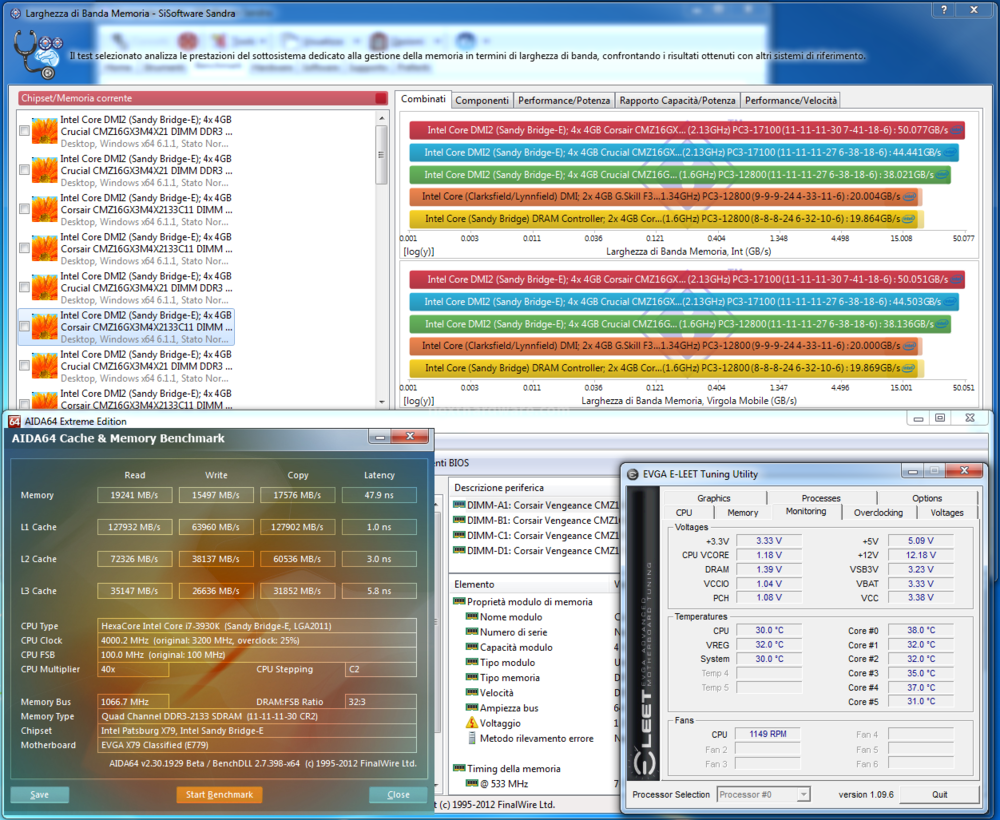Viewport: 1000px width, 820px height.
Task: Open the Rapporto Capacità/Potenza tab
Action: tap(677, 100)
